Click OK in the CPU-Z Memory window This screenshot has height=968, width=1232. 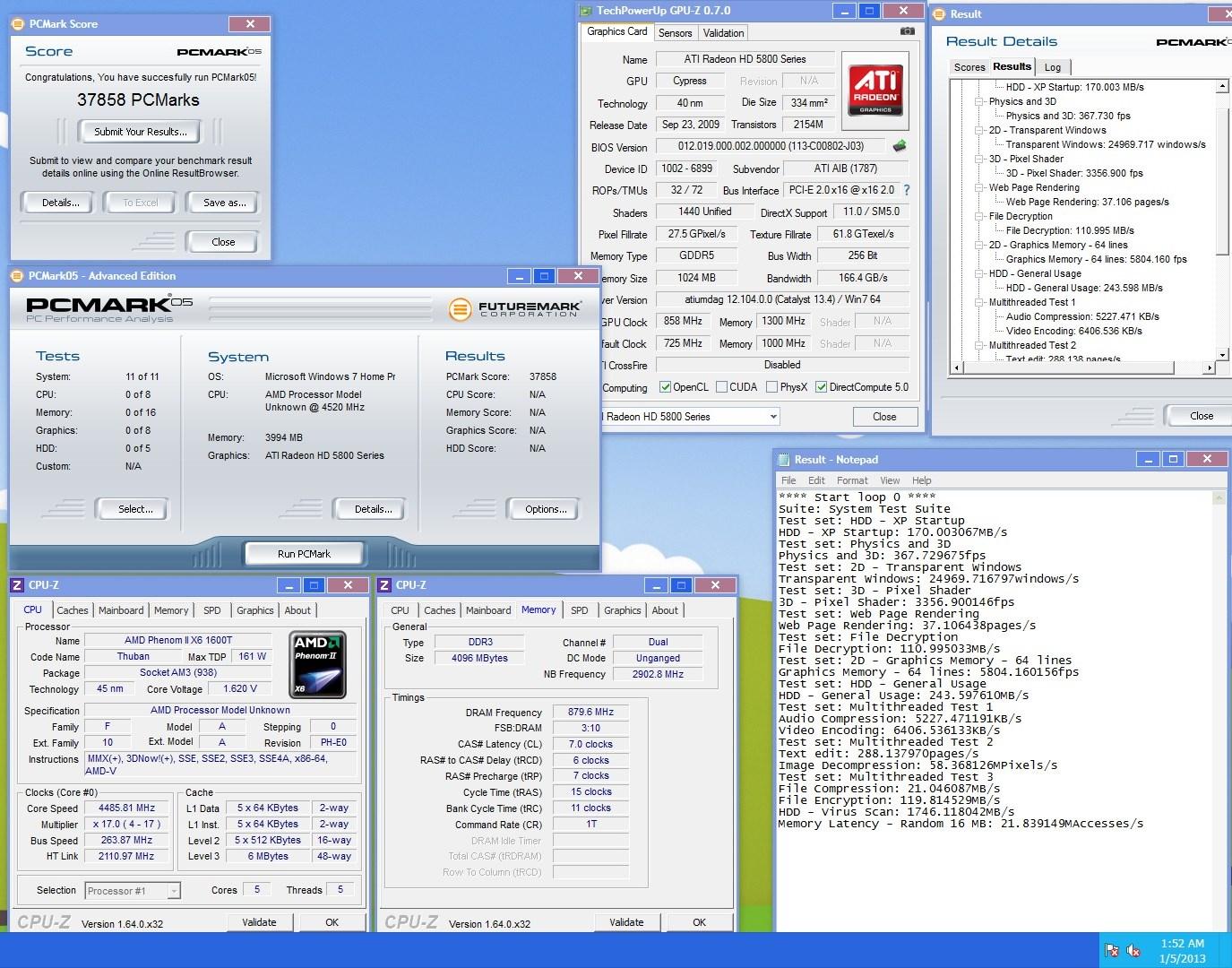699,922
